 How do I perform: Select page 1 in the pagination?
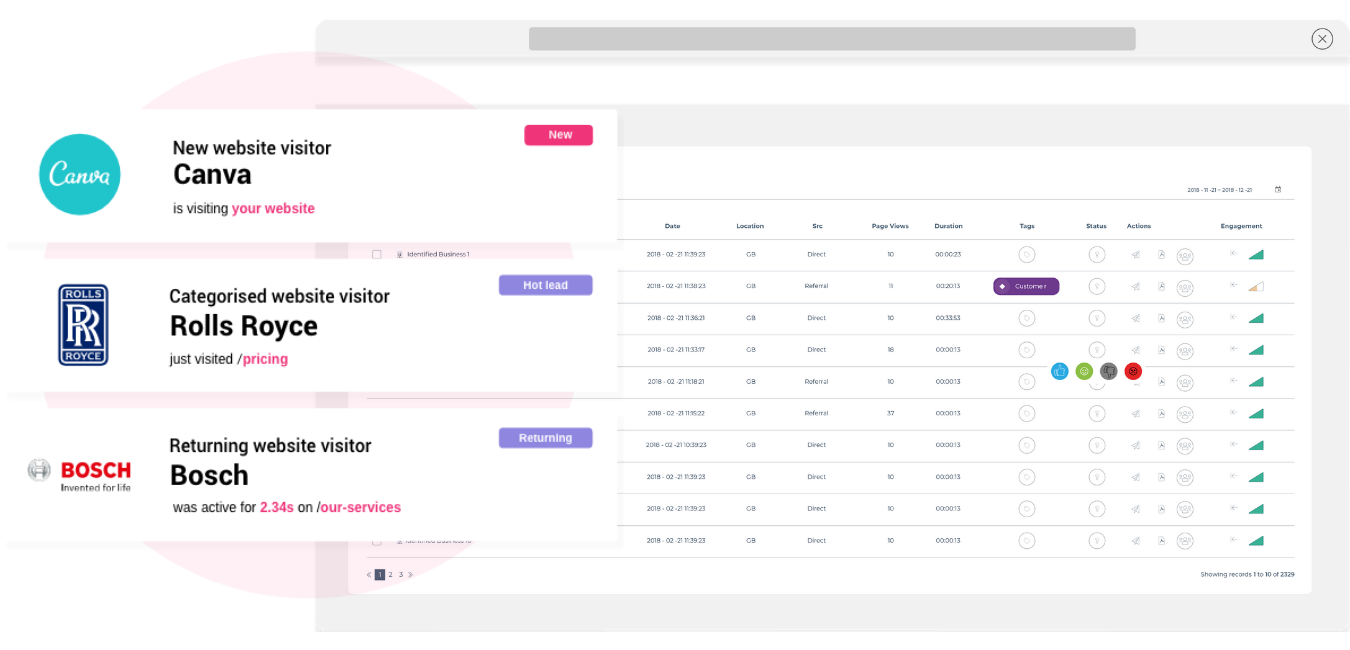(380, 575)
